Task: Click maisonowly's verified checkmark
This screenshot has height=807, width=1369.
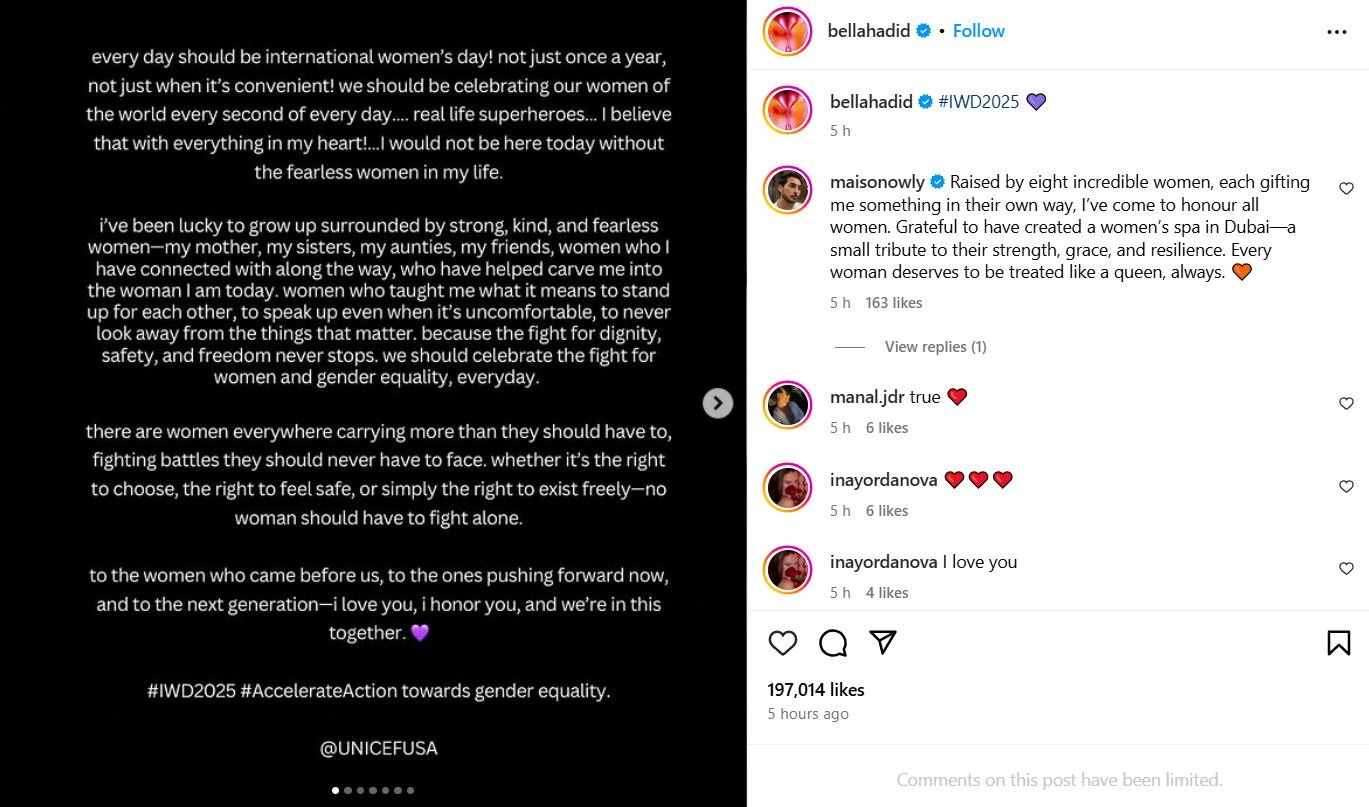Action: pyautogui.click(x=937, y=182)
